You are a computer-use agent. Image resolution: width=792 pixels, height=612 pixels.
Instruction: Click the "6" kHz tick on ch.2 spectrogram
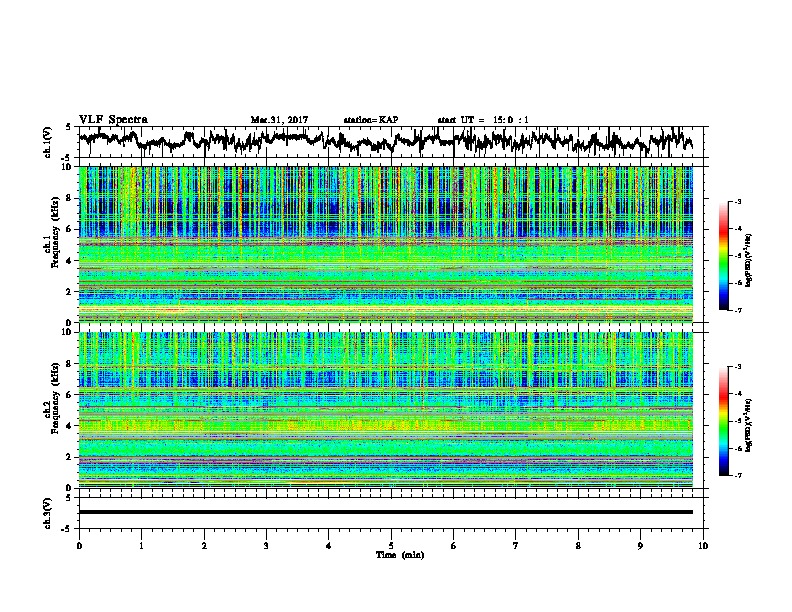pyautogui.click(x=70, y=395)
